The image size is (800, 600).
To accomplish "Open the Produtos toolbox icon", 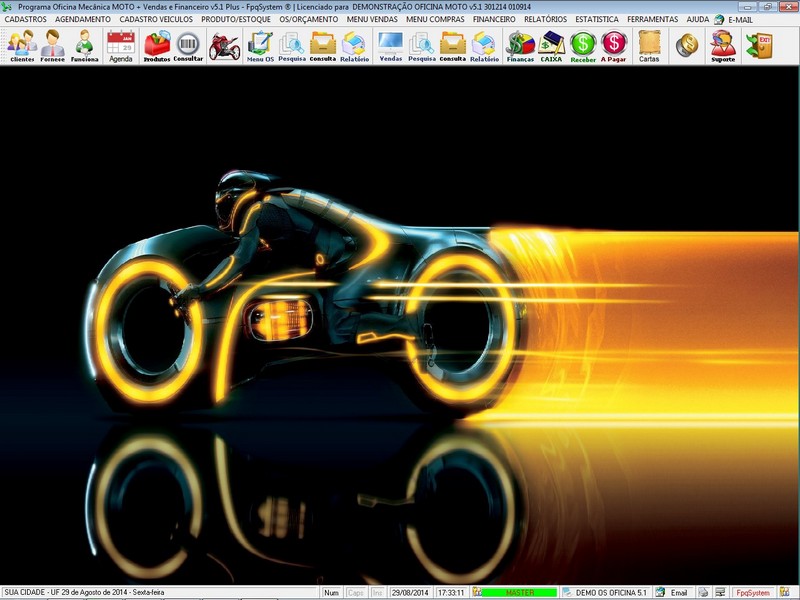I will point(157,46).
